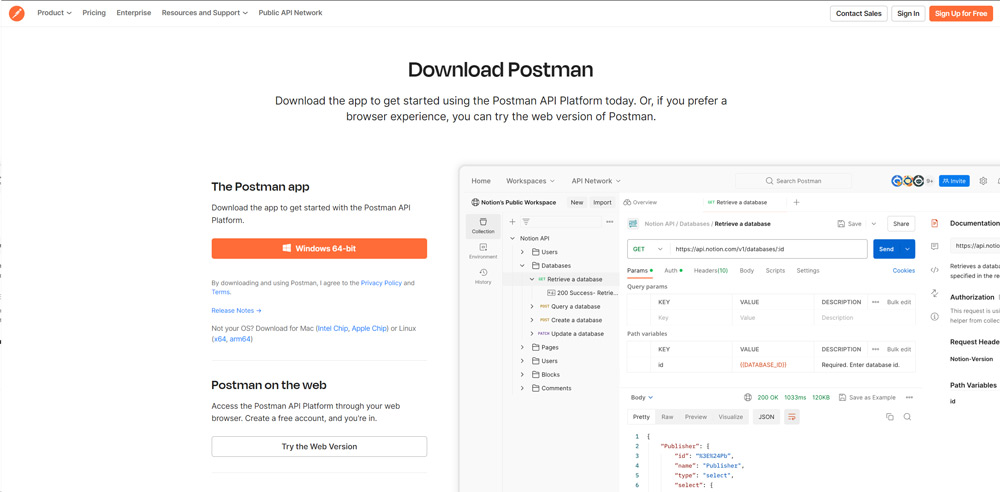Collapse the Notion API collection
1000x492 pixels.
(513, 239)
